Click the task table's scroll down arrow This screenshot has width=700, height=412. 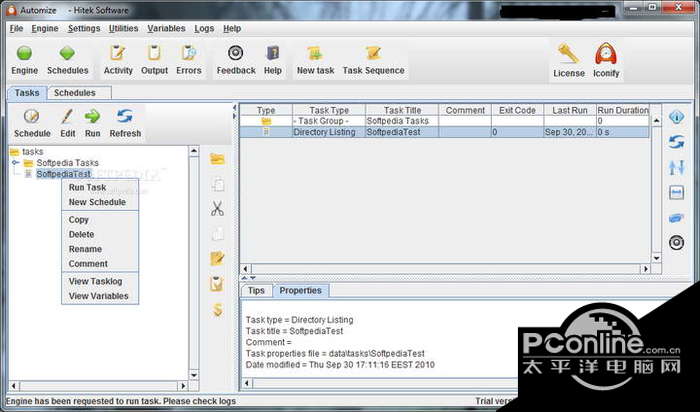(x=656, y=258)
